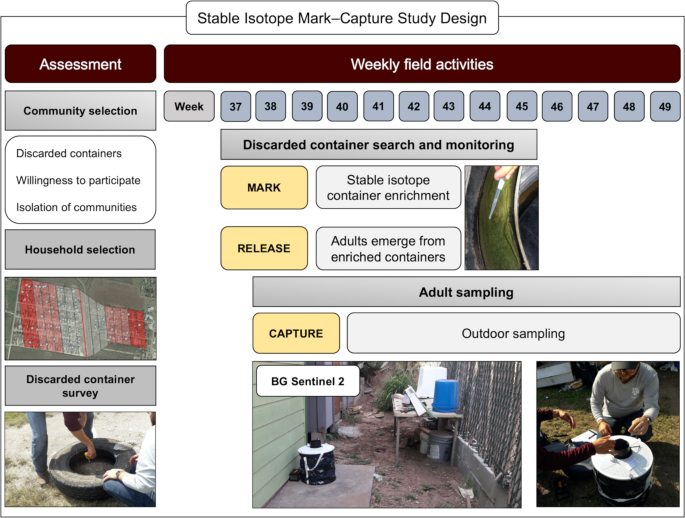
Task: Click the yellow RELEASE box
Action: tap(264, 248)
